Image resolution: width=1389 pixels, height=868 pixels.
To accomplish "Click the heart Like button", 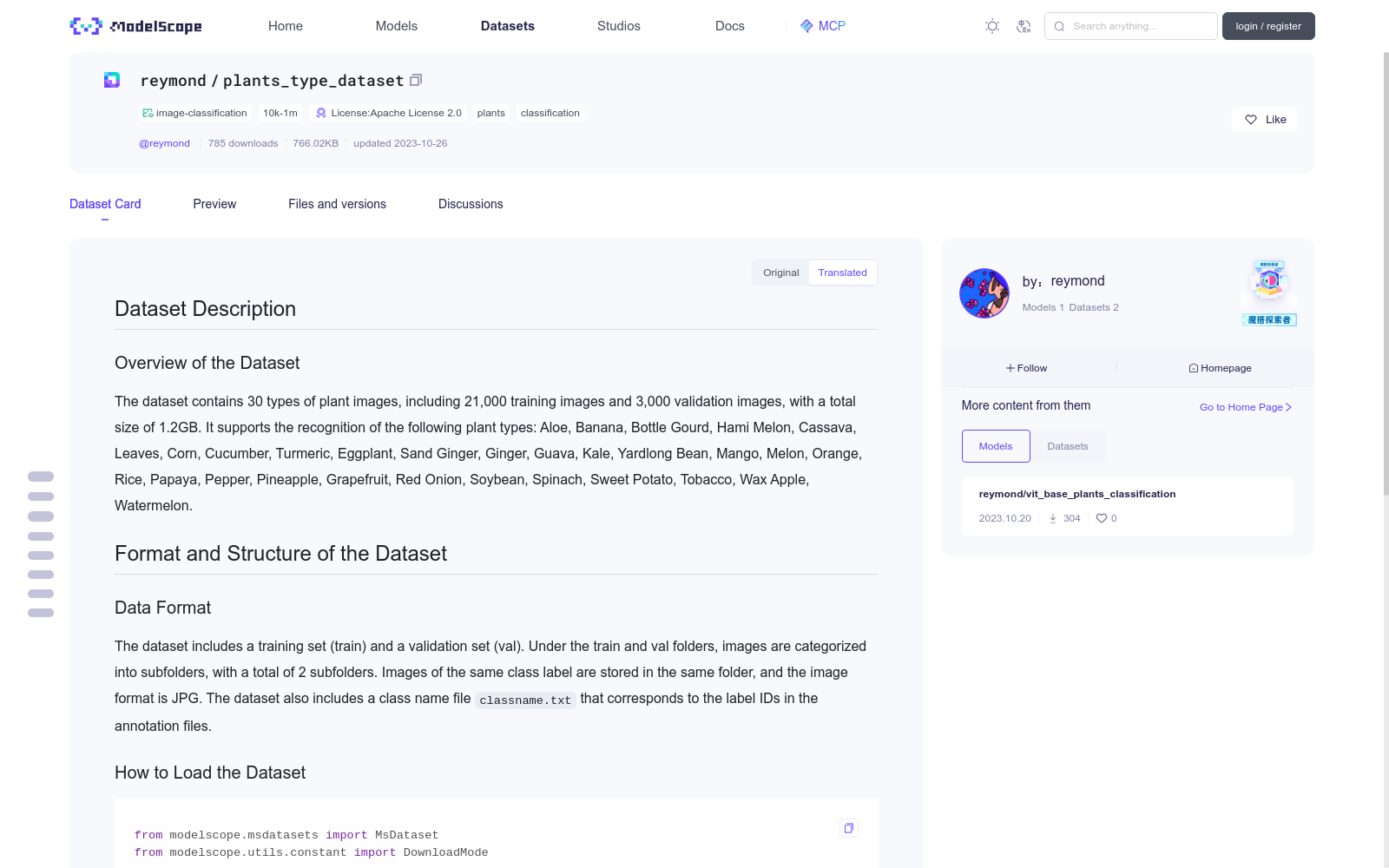I will (1264, 120).
